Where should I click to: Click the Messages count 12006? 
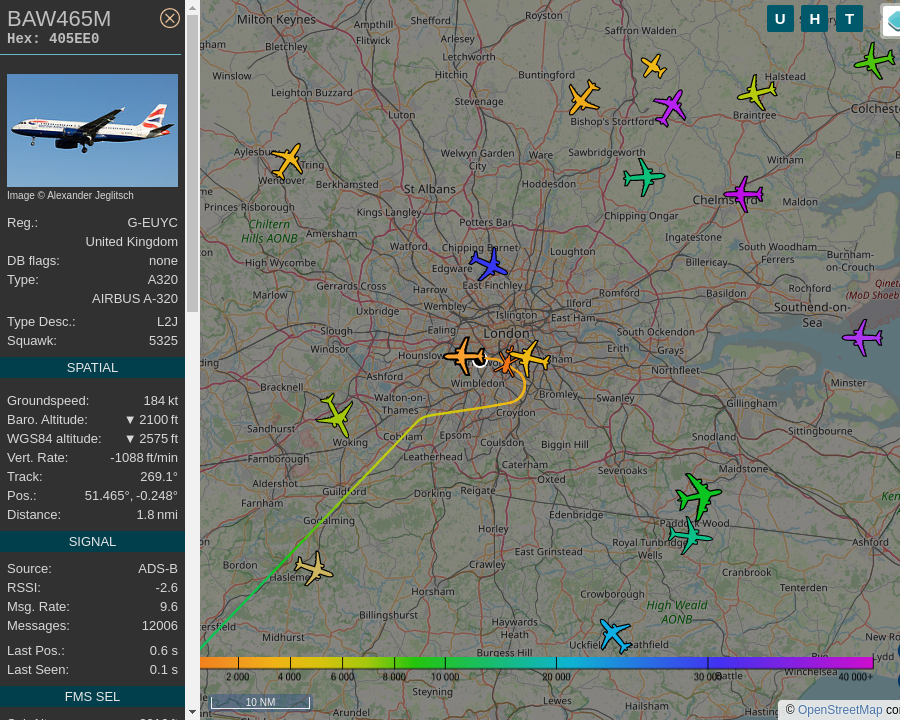(160, 625)
